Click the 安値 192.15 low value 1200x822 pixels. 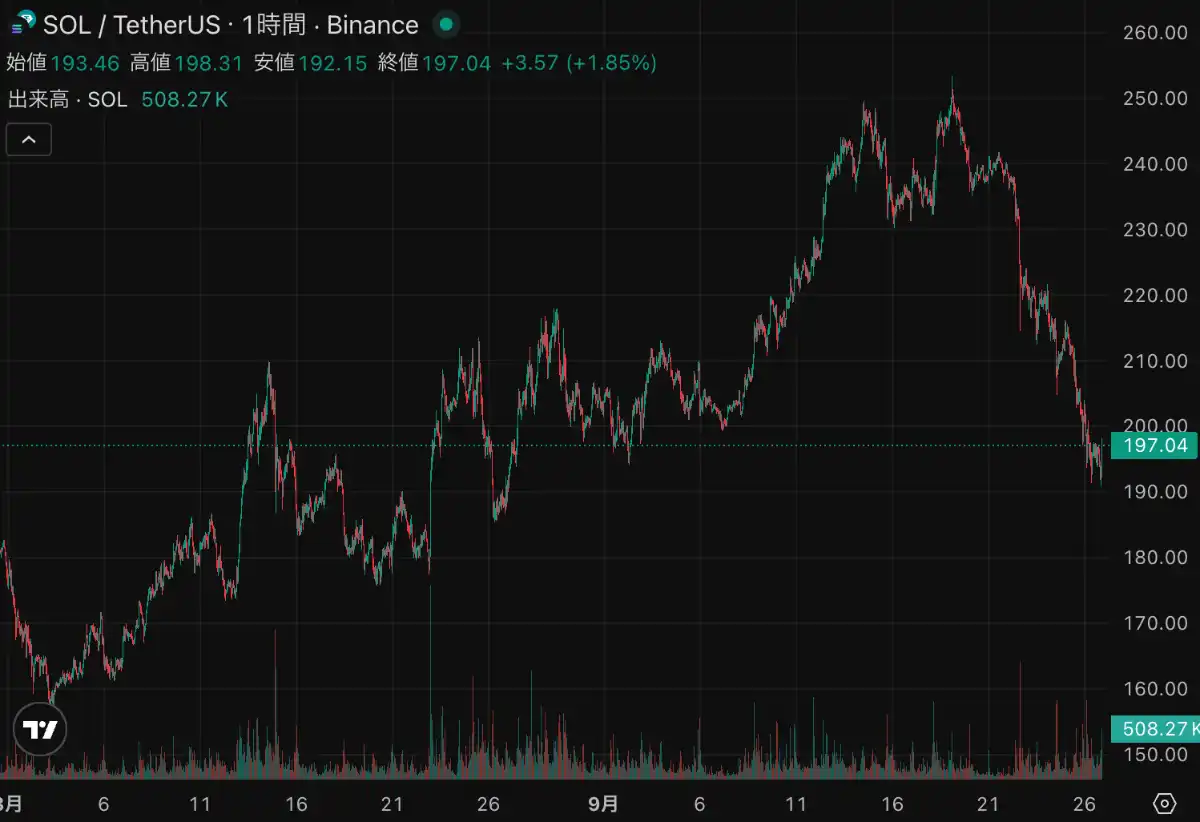click(x=311, y=63)
